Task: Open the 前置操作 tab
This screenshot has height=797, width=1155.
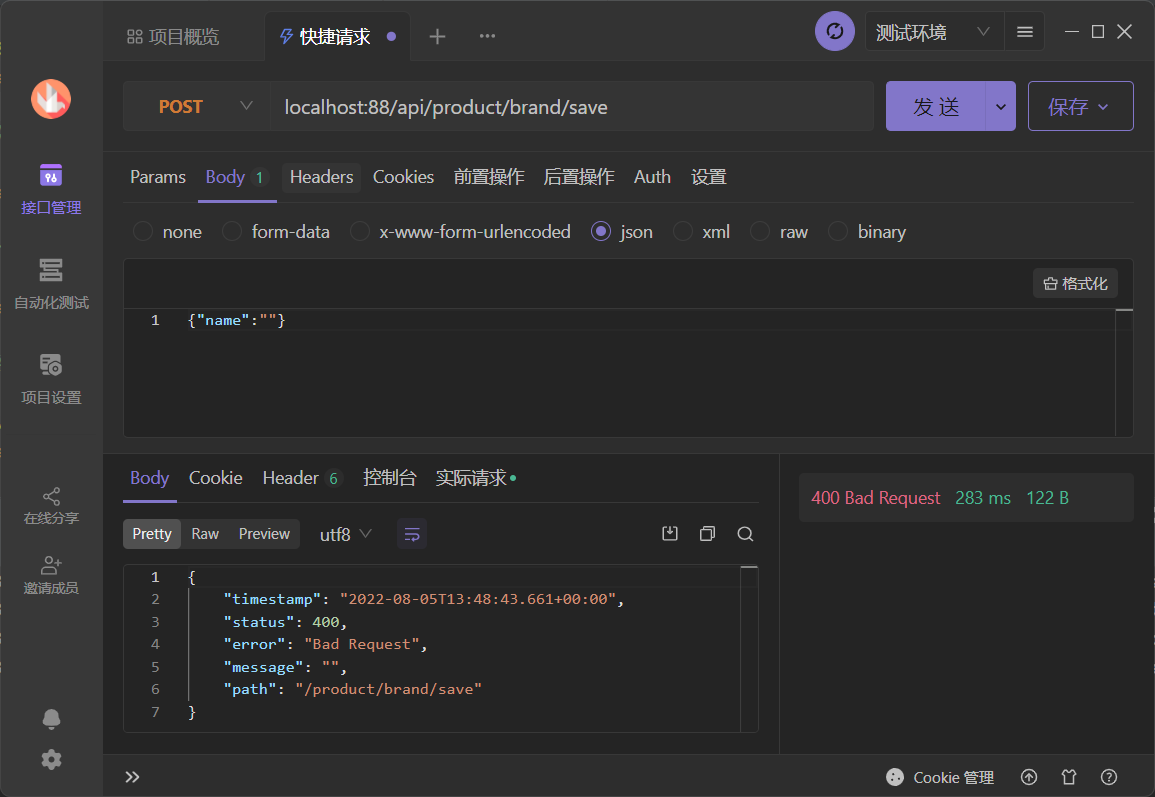Action: [488, 177]
